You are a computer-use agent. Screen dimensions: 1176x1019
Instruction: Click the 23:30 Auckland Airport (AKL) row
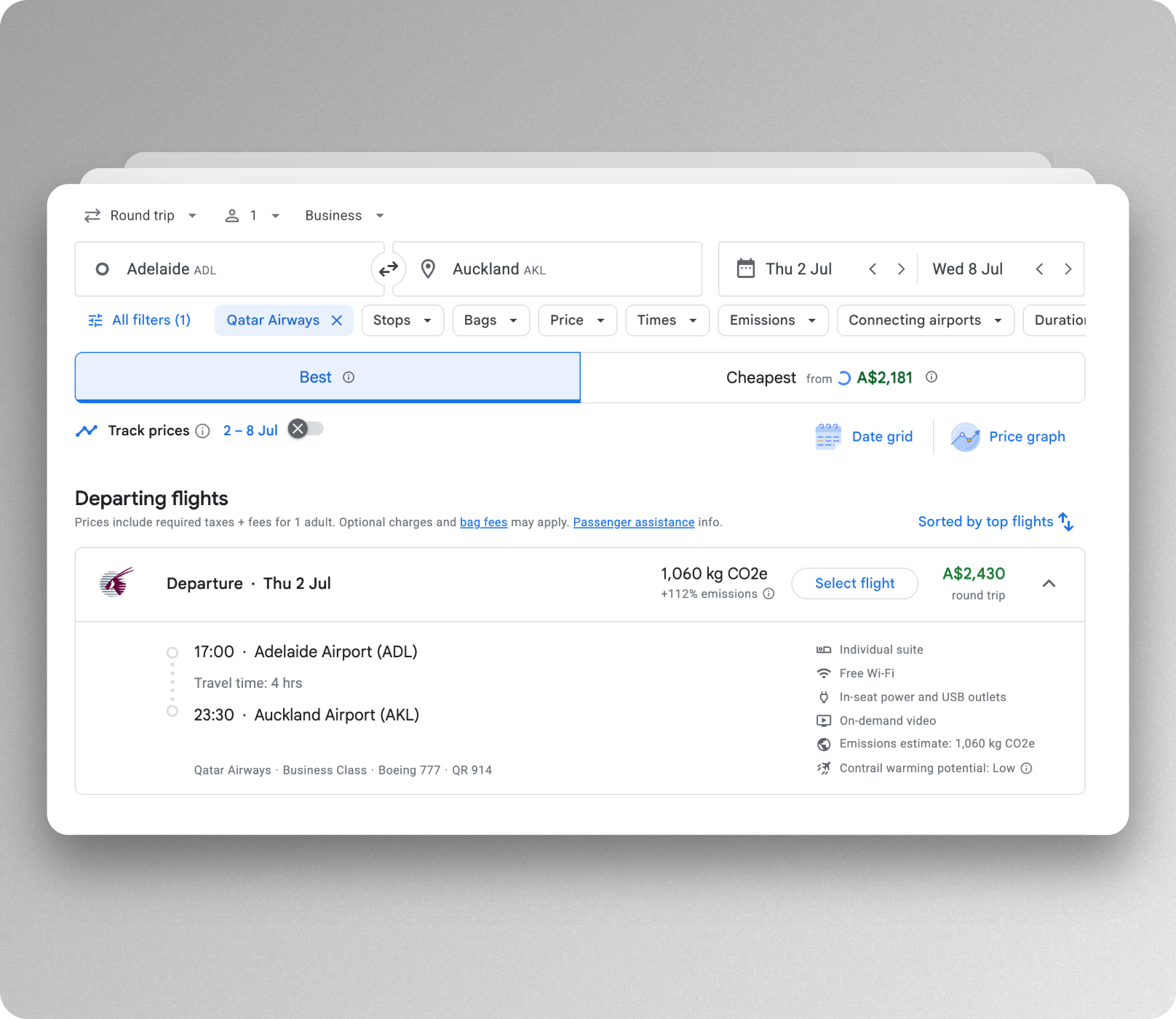pos(306,715)
